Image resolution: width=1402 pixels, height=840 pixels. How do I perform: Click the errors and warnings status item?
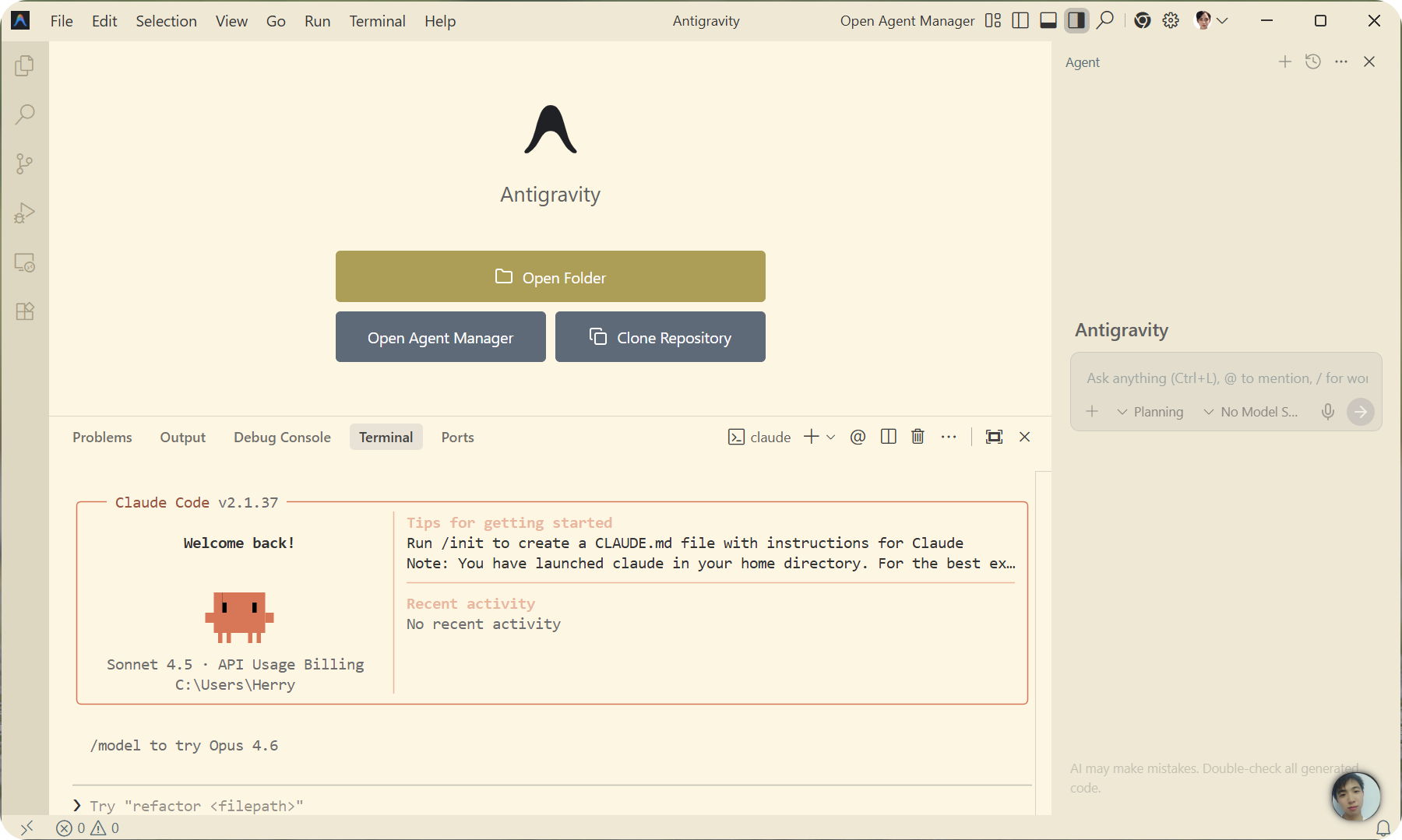tap(87, 828)
